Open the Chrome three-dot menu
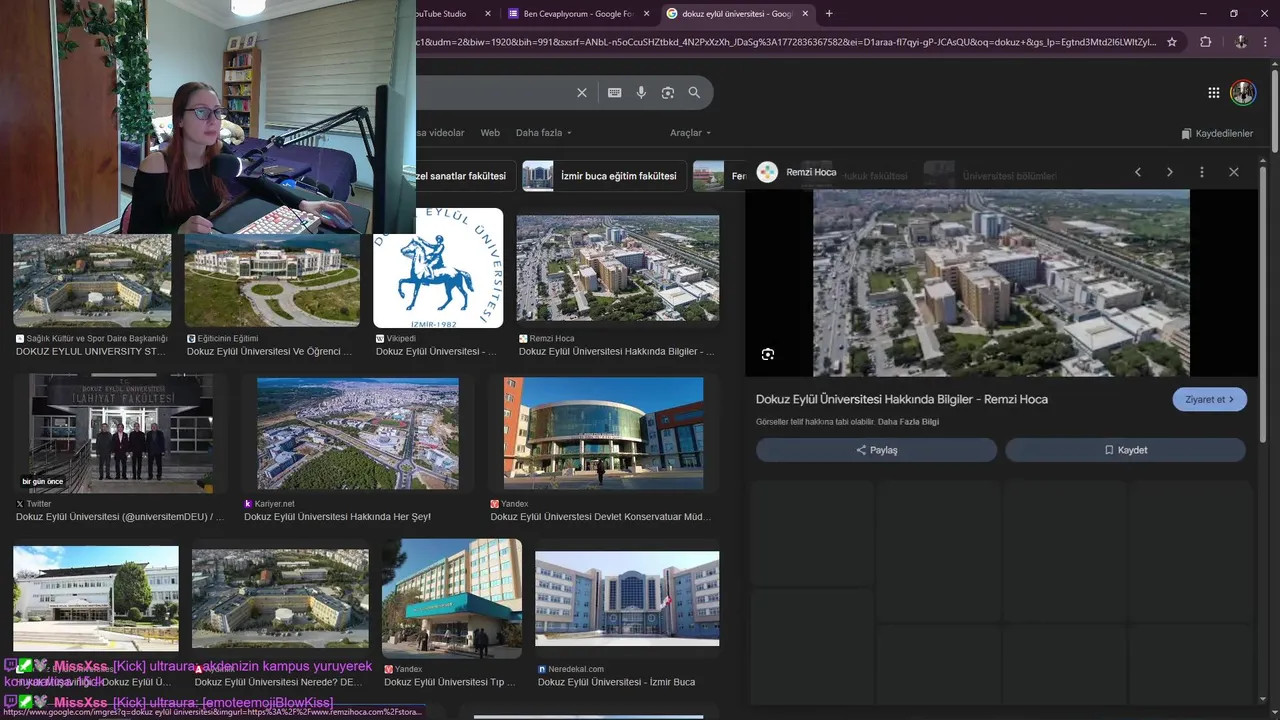The height and width of the screenshot is (720, 1280). click(x=1267, y=42)
